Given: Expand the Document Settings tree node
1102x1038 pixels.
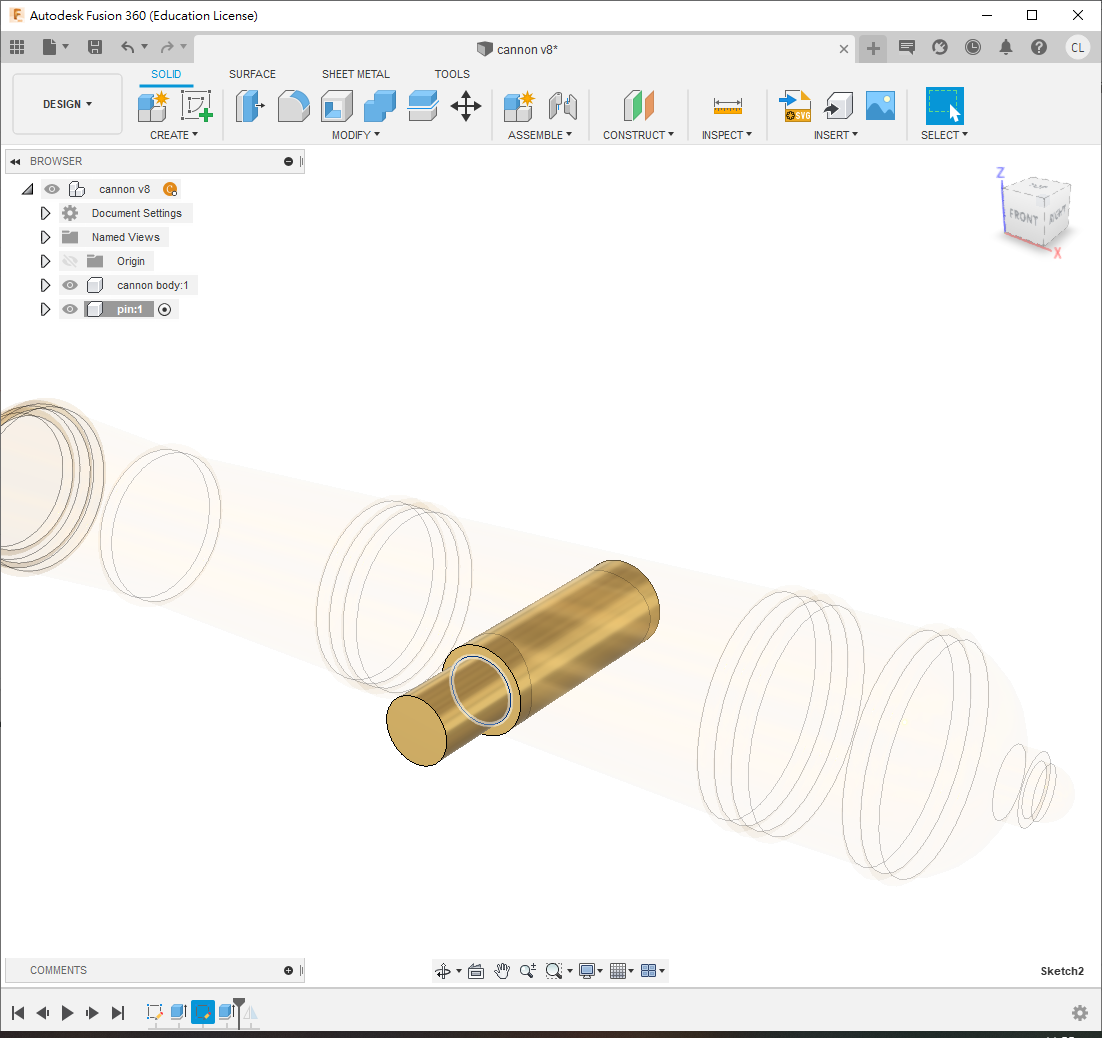Looking at the screenshot, I should 45,213.
